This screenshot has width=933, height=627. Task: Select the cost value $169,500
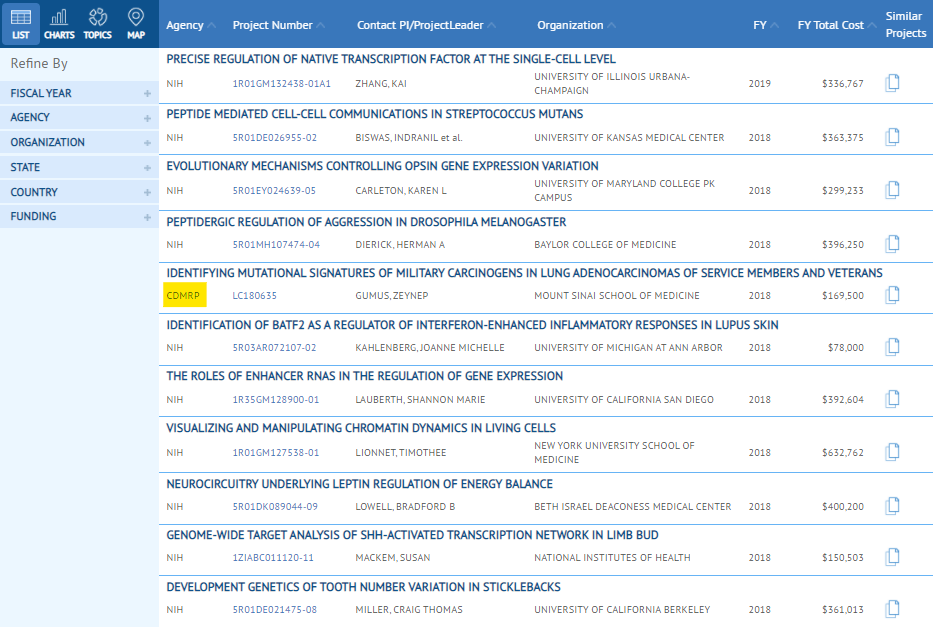[x=843, y=296]
